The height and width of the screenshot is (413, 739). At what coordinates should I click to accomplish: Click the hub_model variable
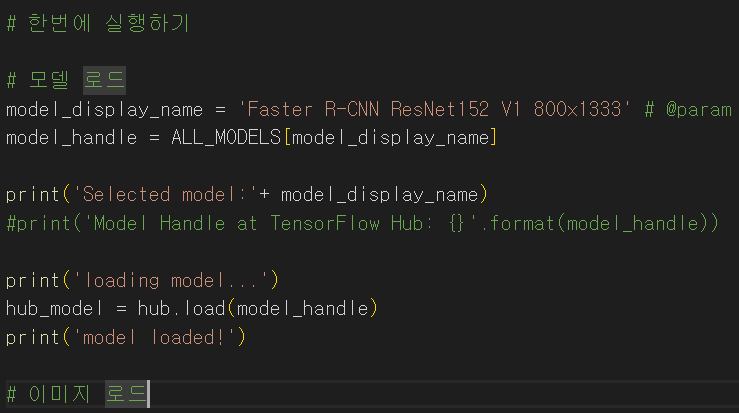click(54, 309)
